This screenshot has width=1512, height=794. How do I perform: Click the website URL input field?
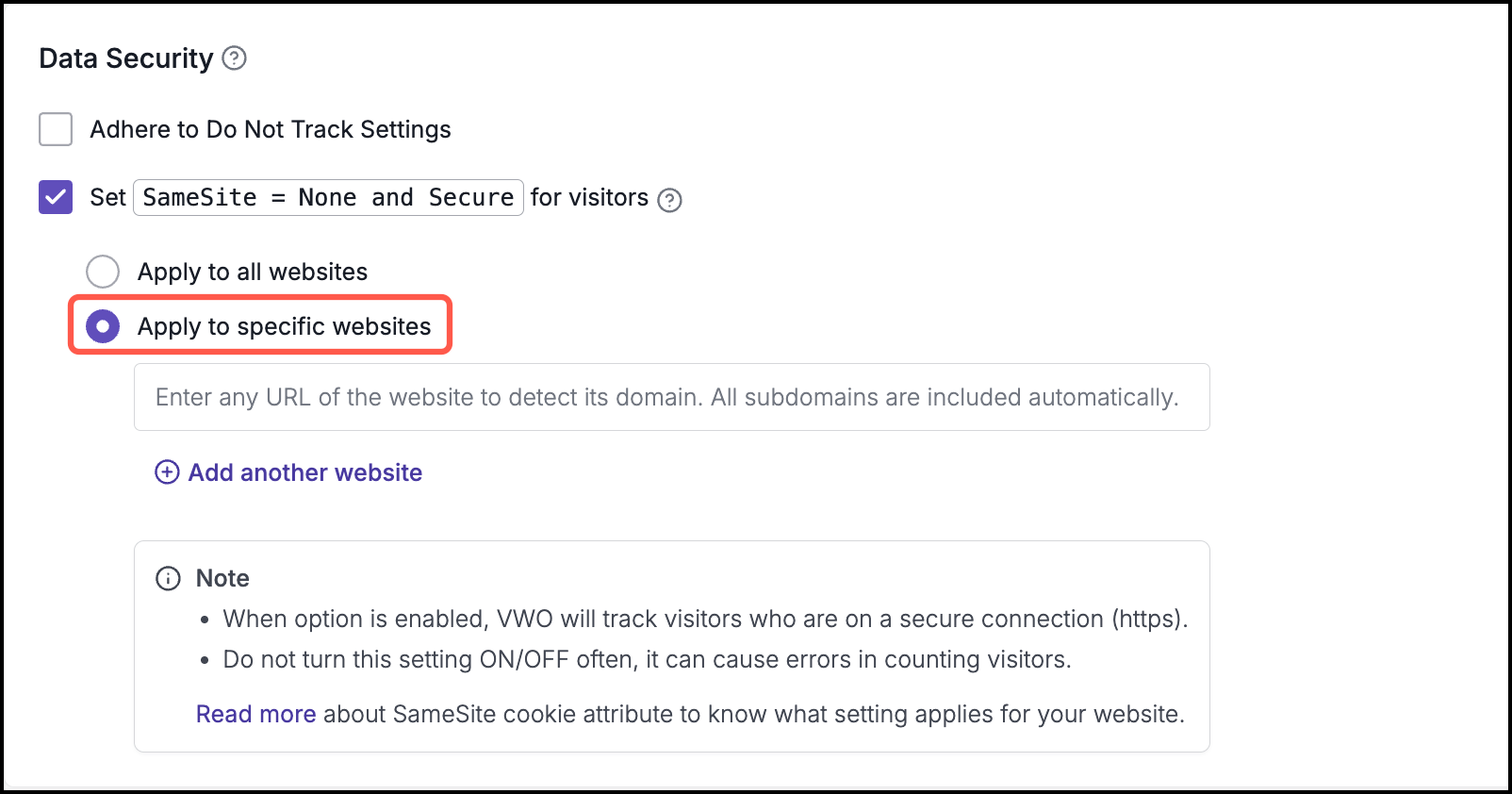pyautogui.click(x=671, y=397)
